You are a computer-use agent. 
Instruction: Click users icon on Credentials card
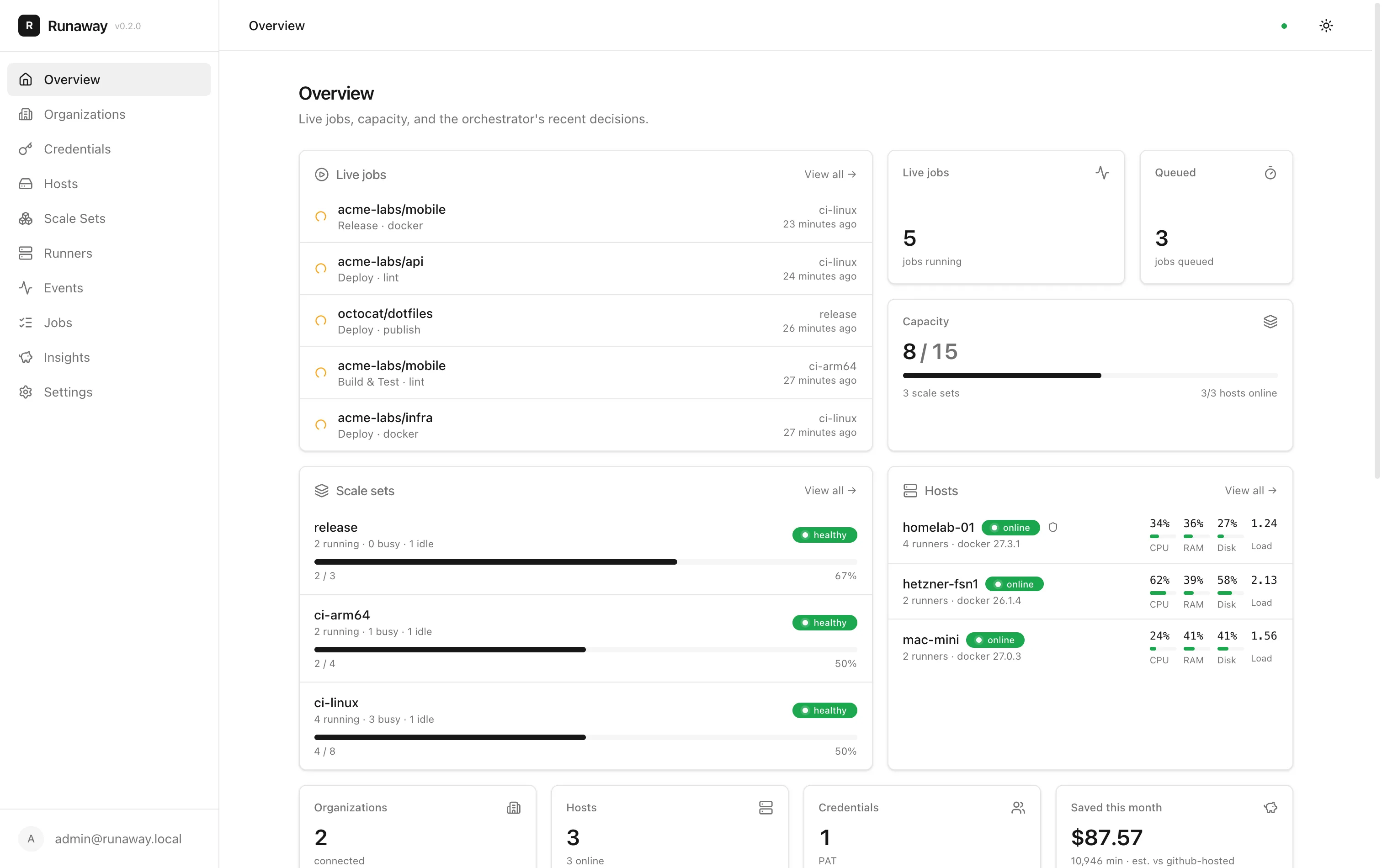coord(1018,808)
